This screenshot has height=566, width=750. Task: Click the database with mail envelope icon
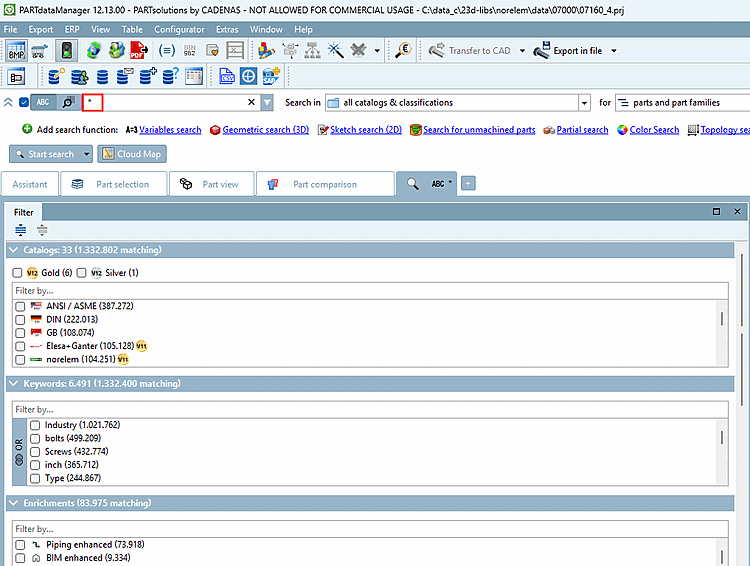pyautogui.click(x=125, y=76)
